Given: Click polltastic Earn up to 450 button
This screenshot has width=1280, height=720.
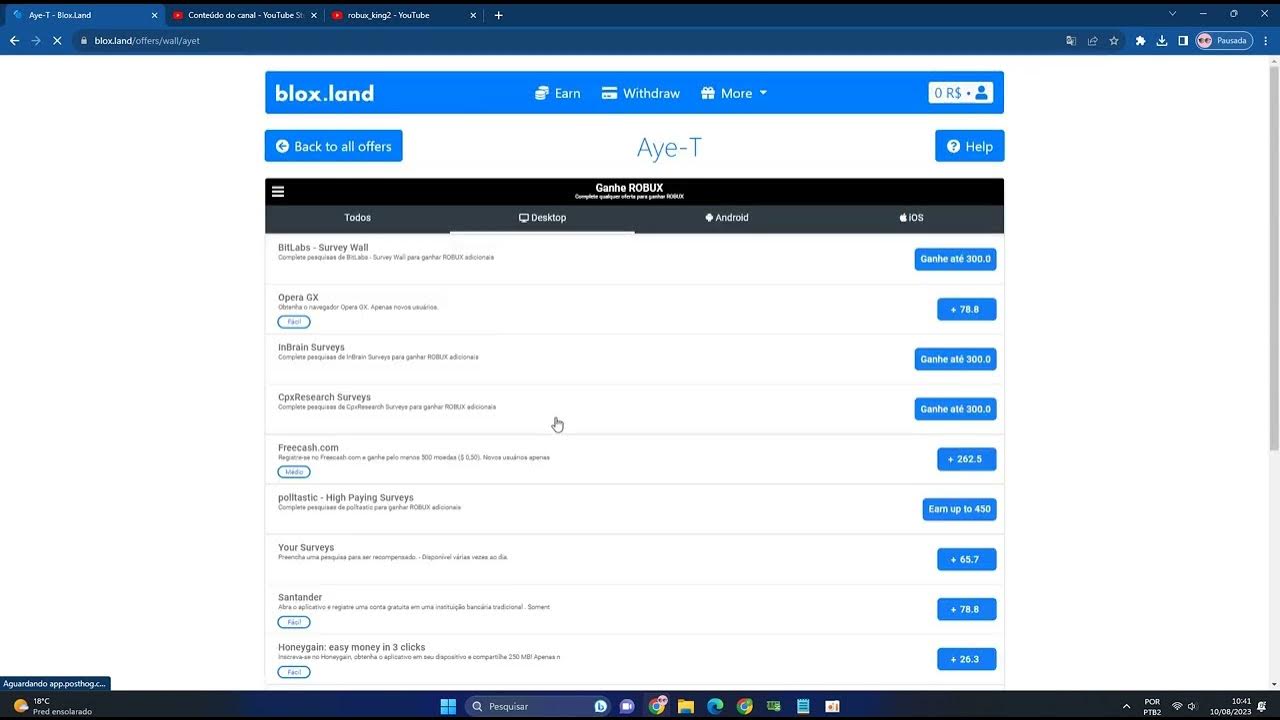Looking at the screenshot, I should pos(959,509).
